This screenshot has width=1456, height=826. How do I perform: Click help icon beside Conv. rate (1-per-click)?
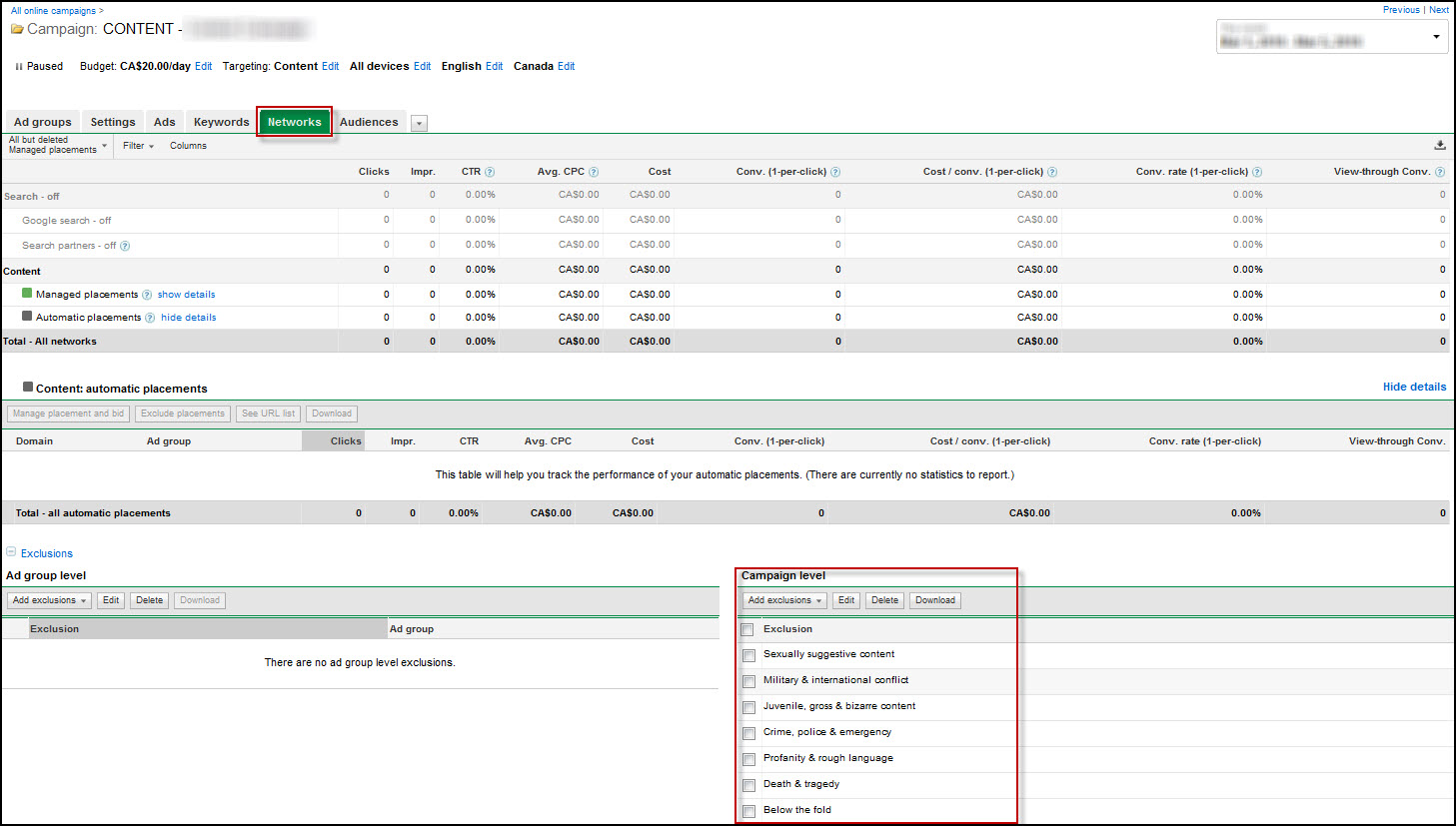click(x=1257, y=172)
